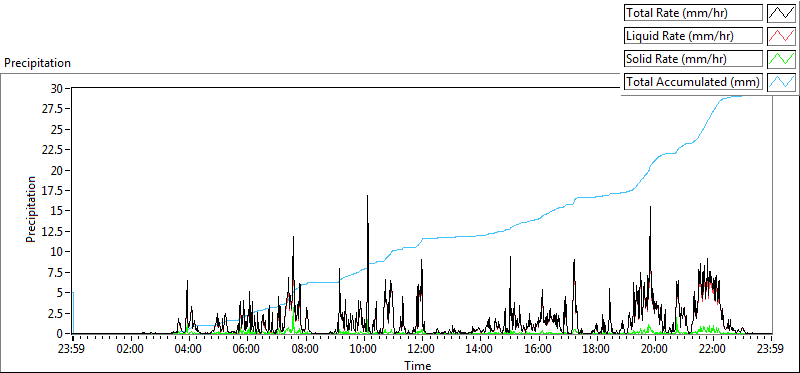Click the vertical Precipitation y-axis label
This screenshot has height=373, width=800.
point(31,209)
